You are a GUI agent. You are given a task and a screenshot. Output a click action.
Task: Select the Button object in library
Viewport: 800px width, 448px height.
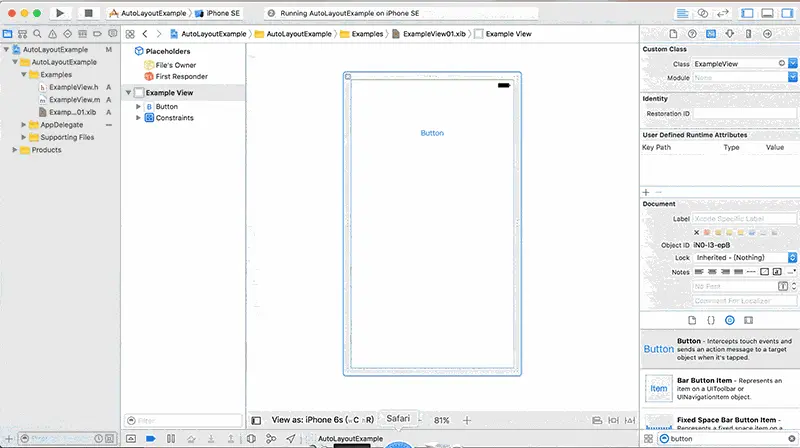click(x=719, y=349)
